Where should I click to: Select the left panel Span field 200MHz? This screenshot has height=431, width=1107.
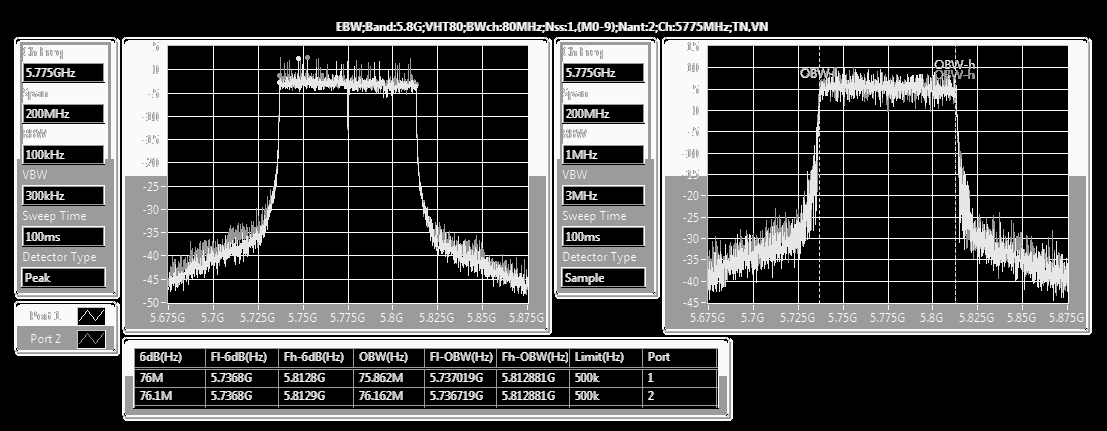coord(63,114)
